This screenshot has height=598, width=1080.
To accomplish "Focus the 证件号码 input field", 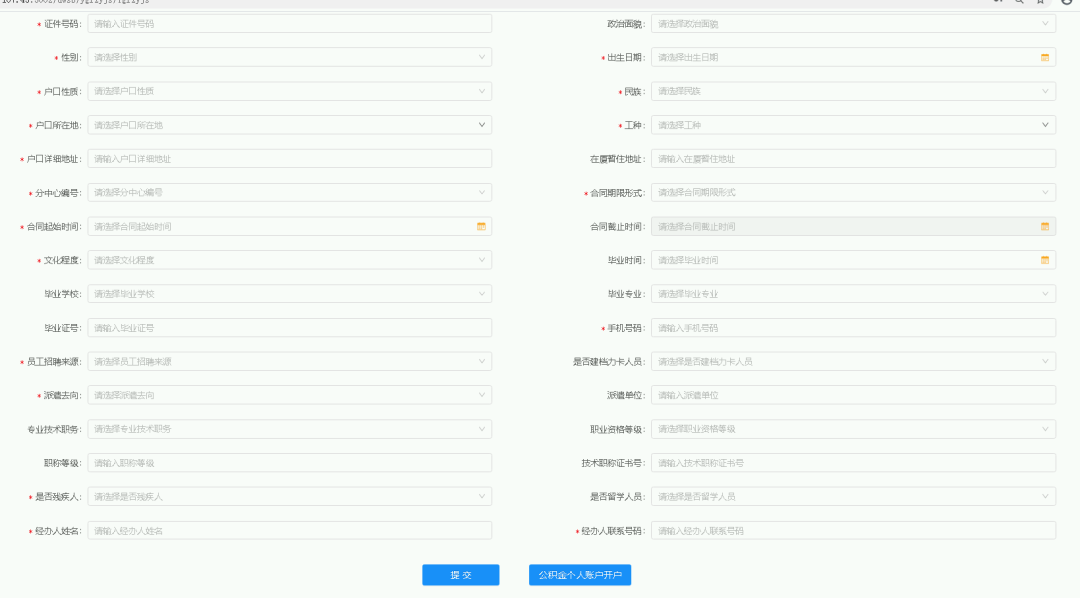I will pyautogui.click(x=289, y=23).
